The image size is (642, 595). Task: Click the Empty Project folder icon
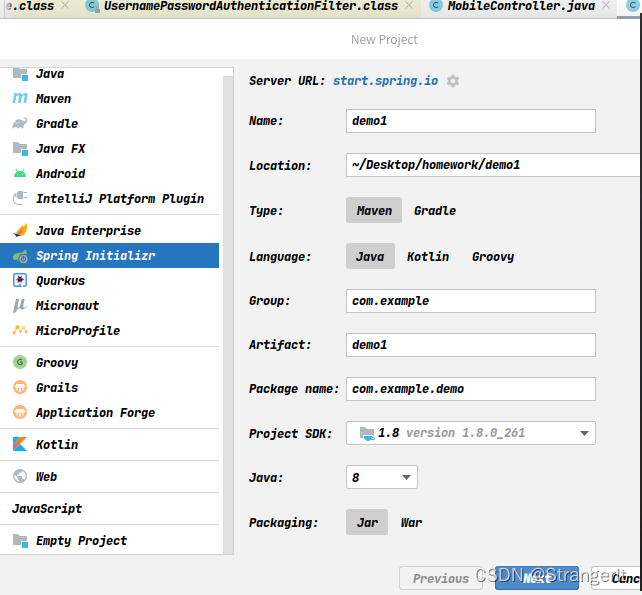coord(20,541)
